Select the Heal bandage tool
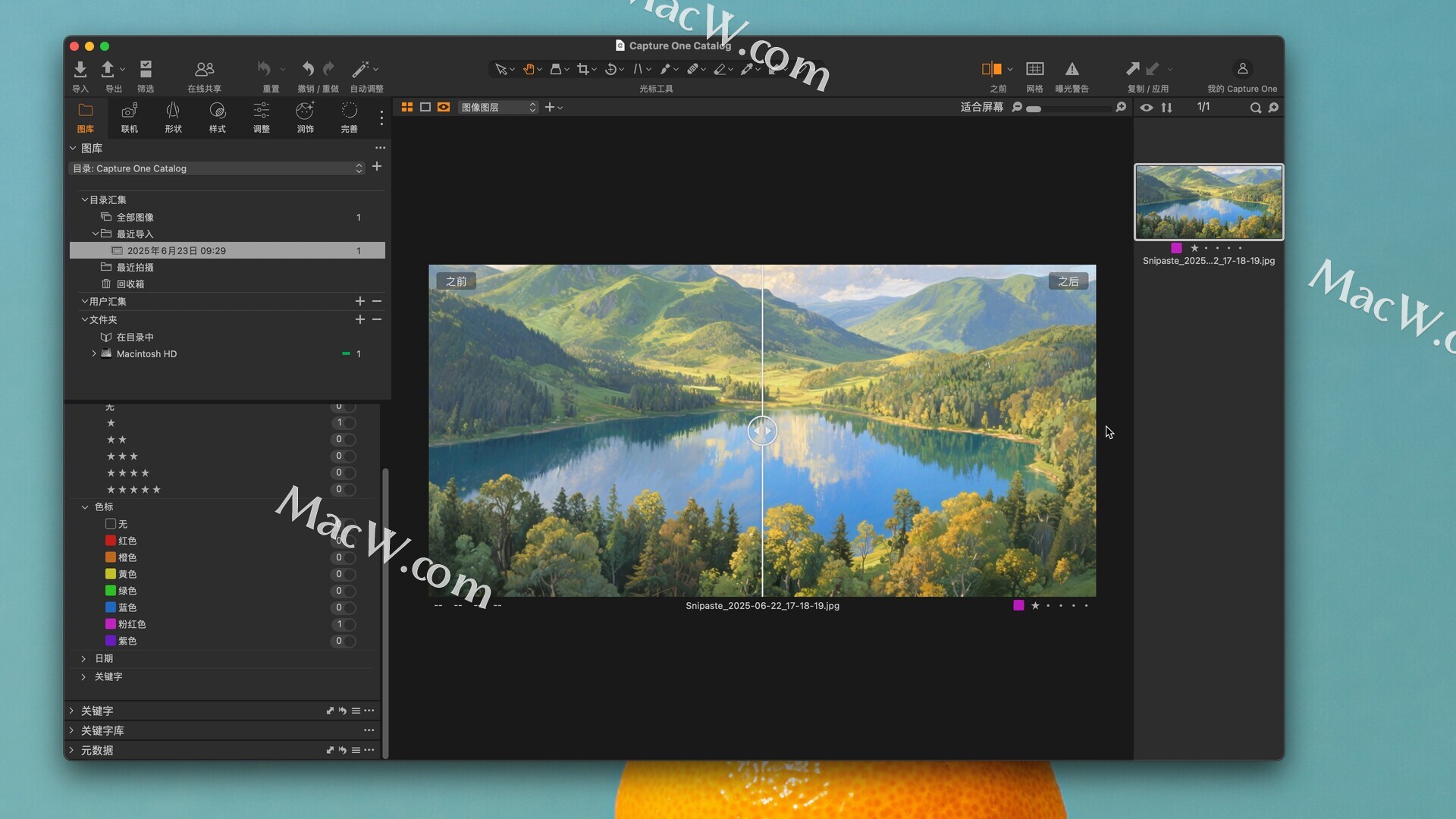 [692, 69]
